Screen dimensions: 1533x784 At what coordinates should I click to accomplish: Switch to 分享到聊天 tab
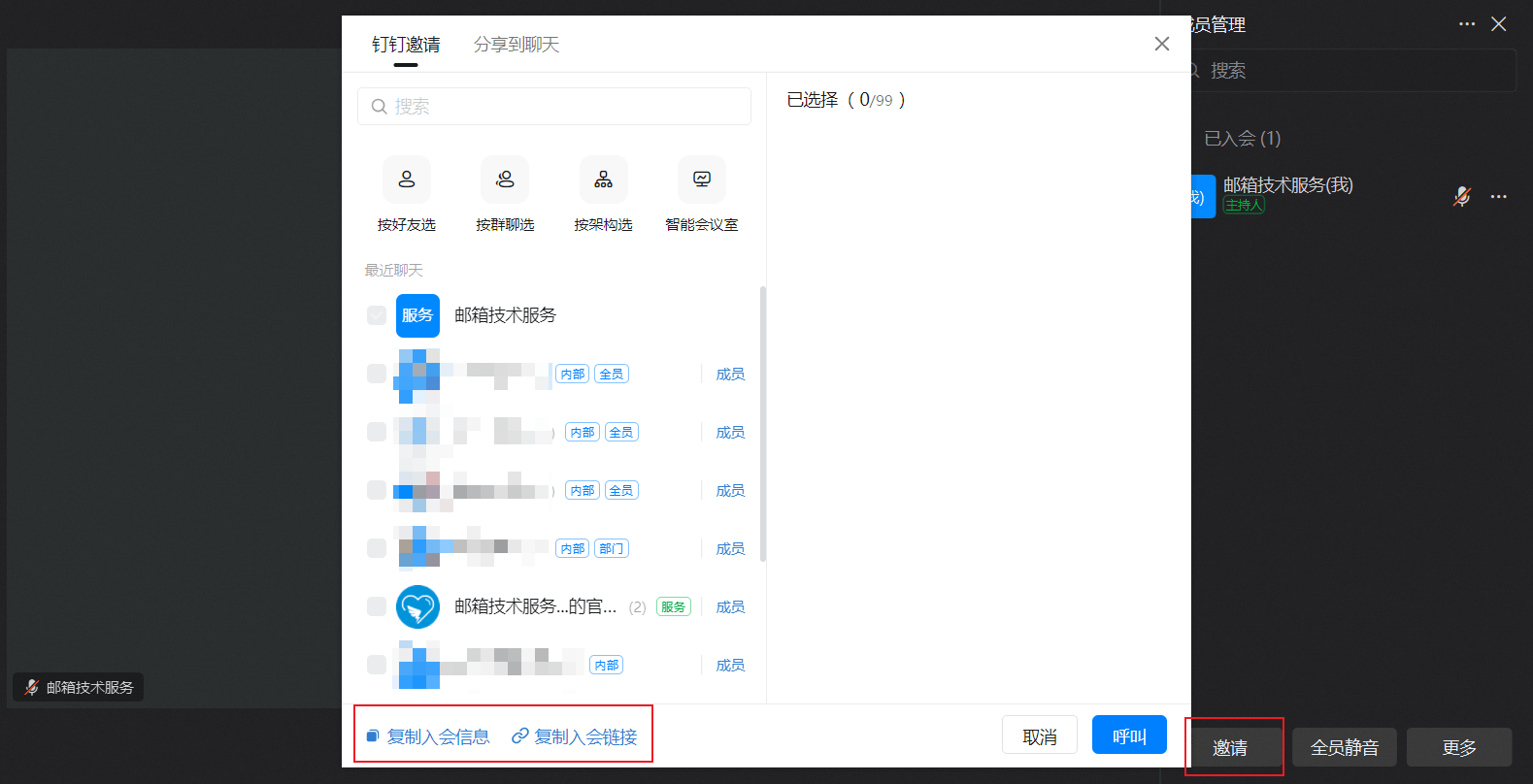coord(517,45)
